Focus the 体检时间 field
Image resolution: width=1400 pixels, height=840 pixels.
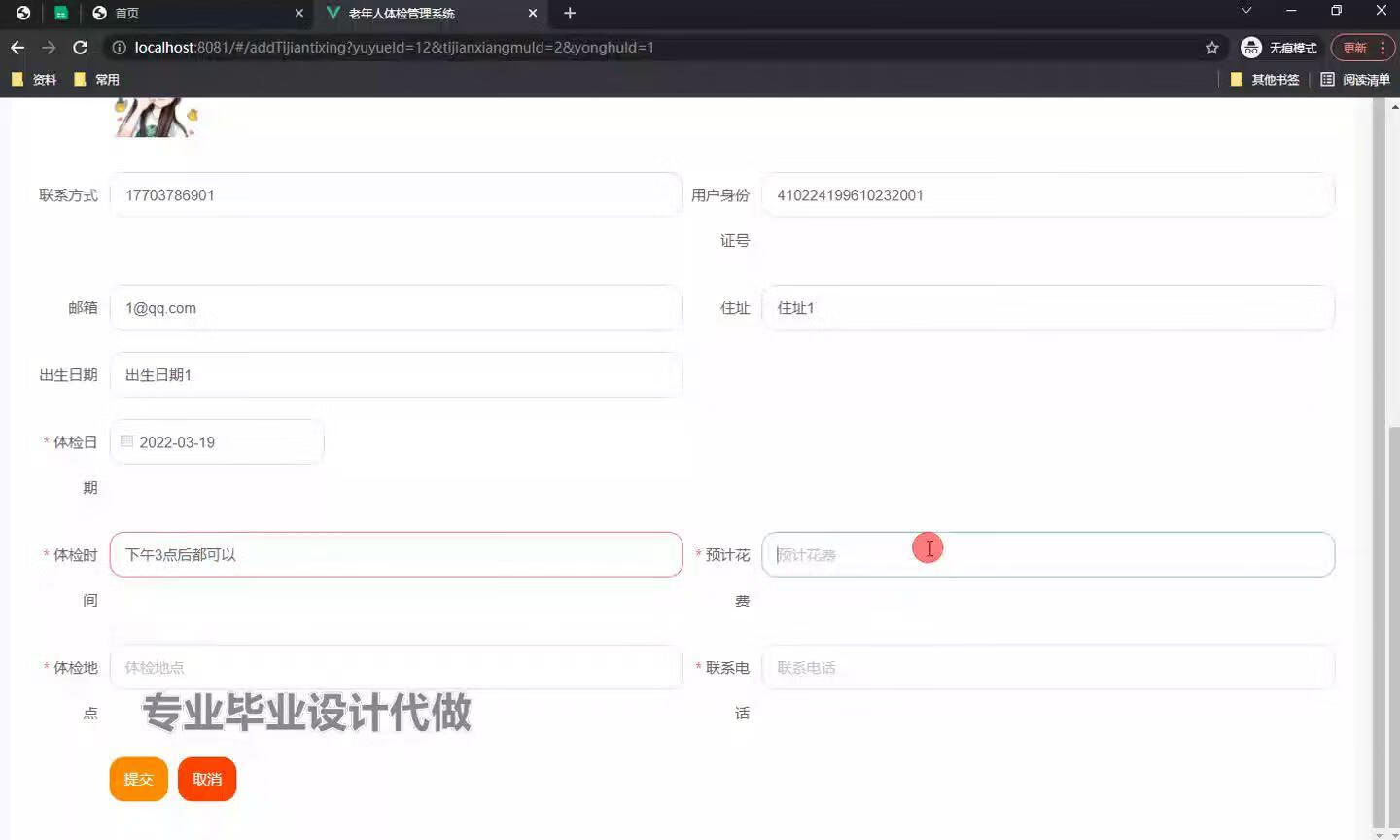(x=396, y=555)
